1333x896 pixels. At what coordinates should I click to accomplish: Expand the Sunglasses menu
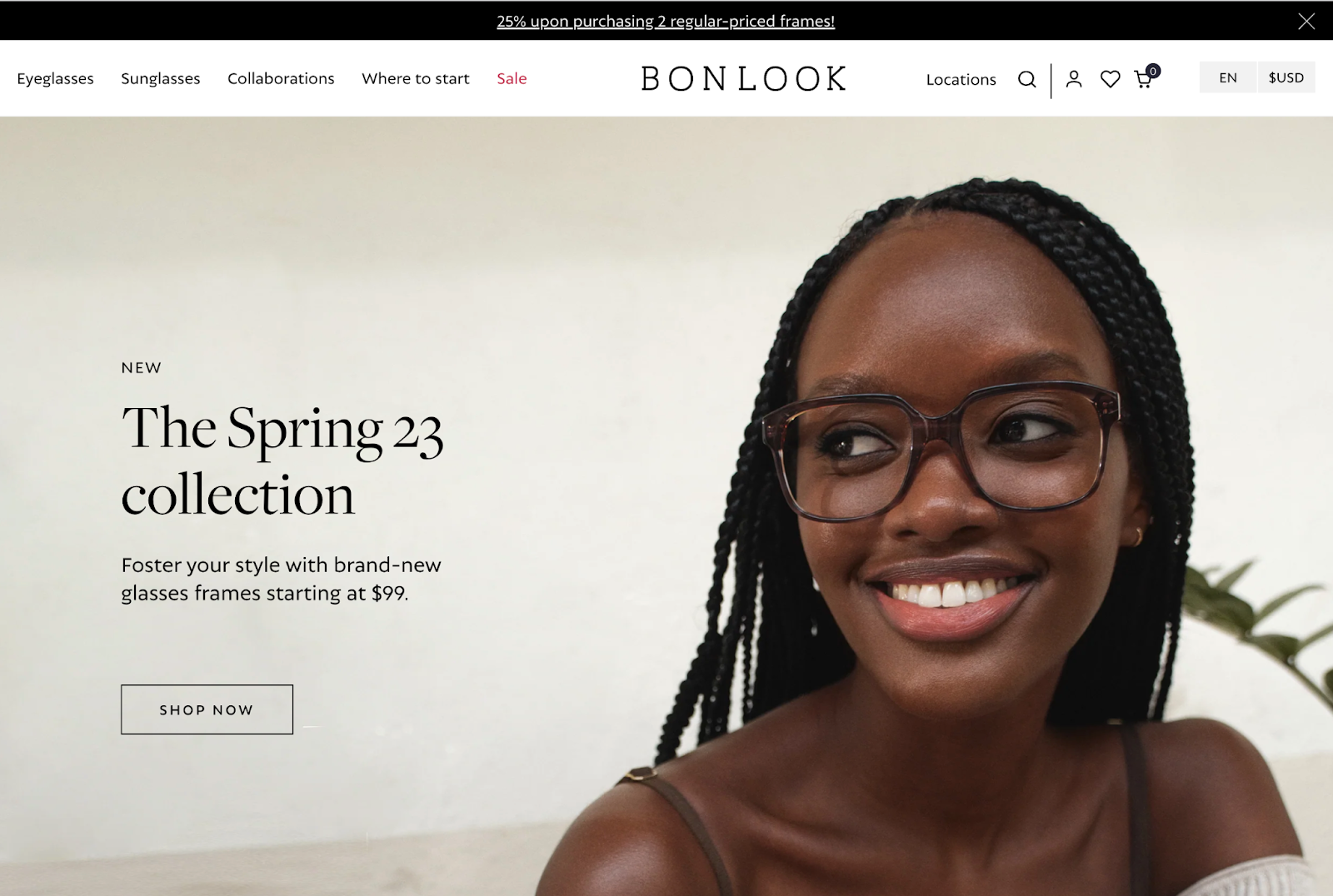click(x=161, y=78)
